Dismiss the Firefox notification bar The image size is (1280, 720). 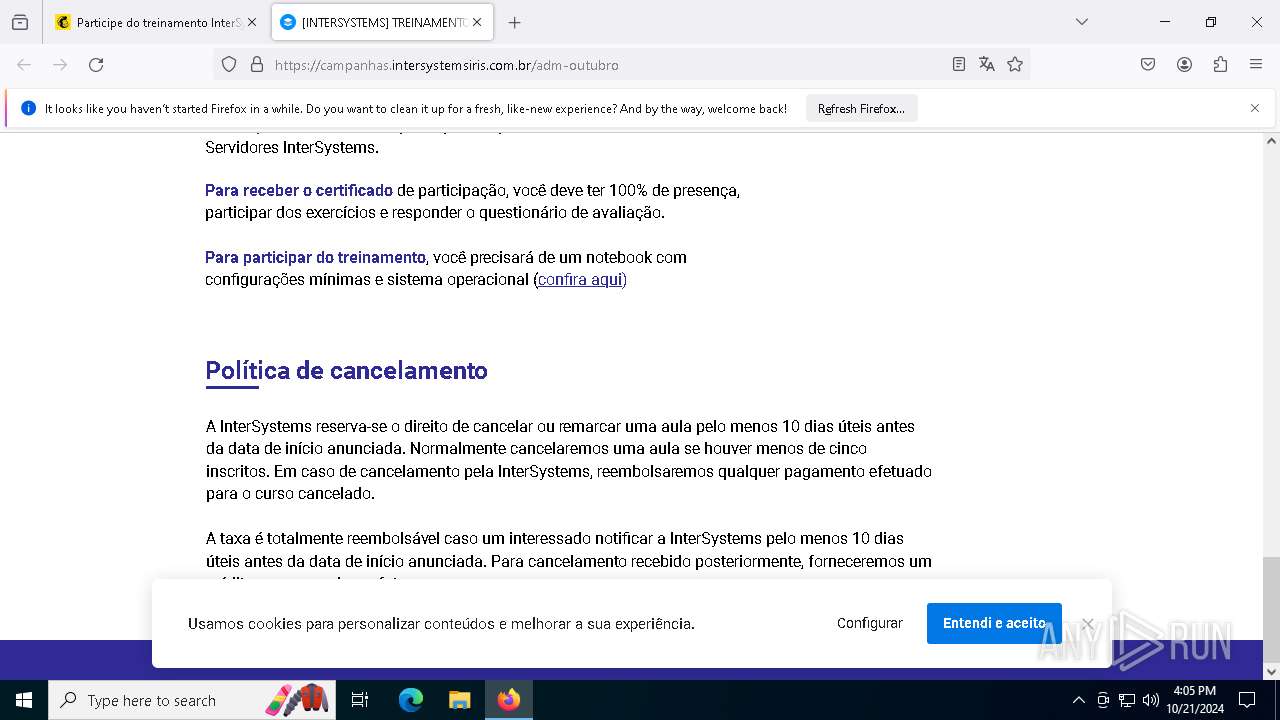point(1255,108)
